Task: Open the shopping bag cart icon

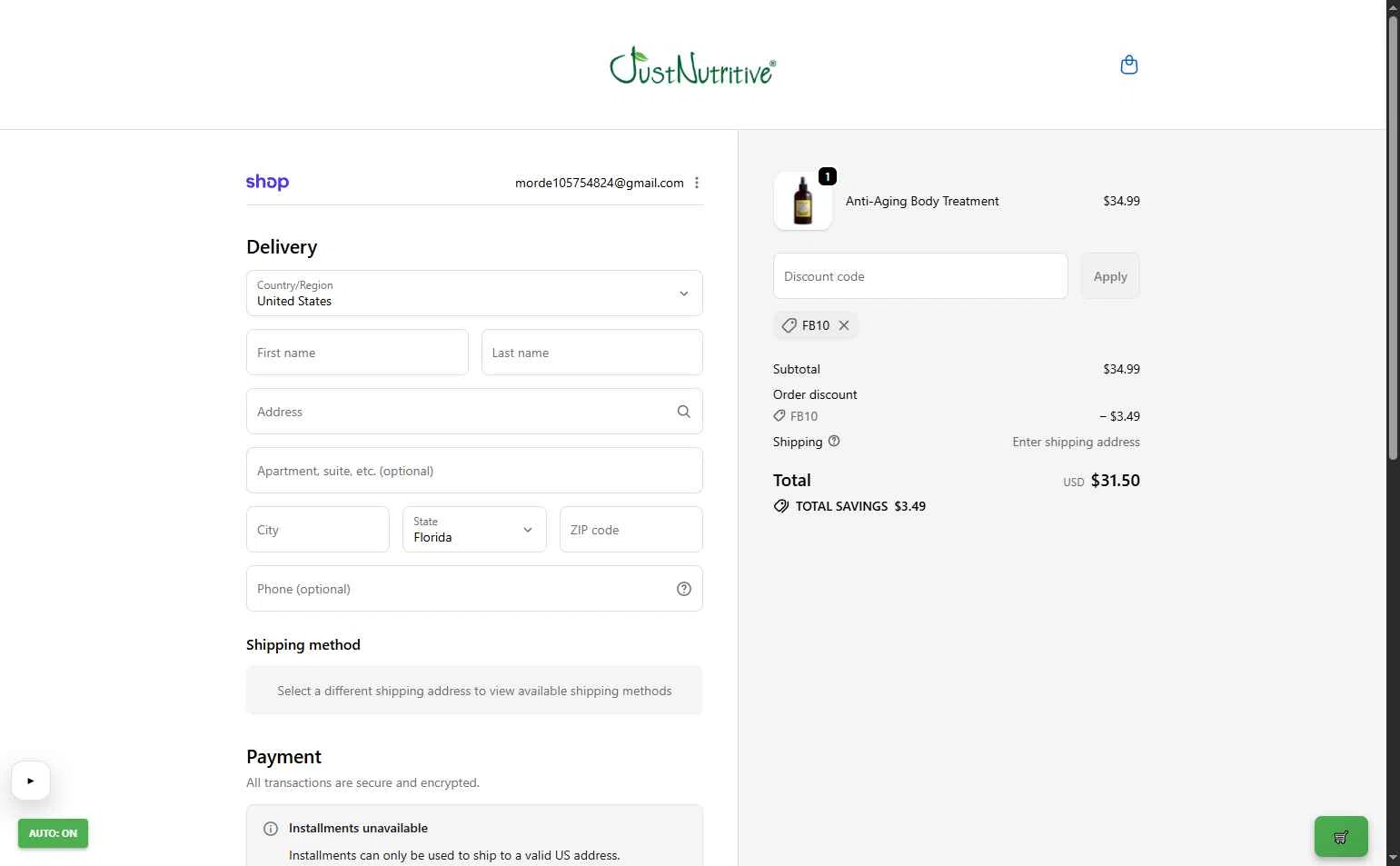Action: pos(1129,65)
